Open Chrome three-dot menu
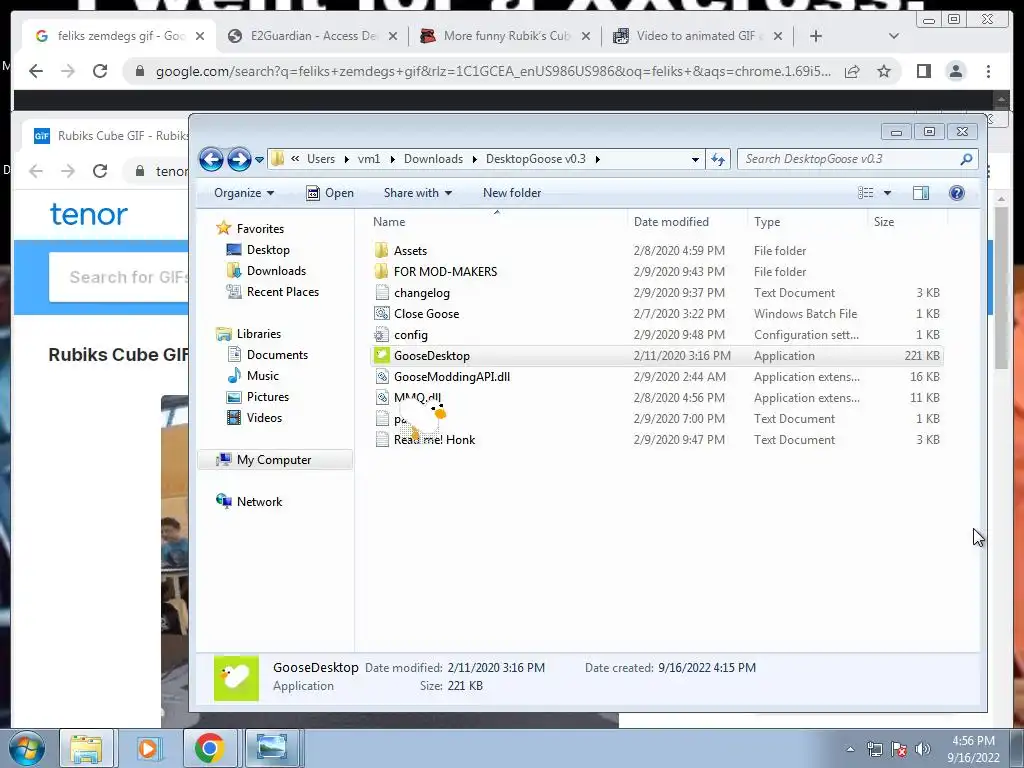1024x768 pixels. click(x=988, y=71)
